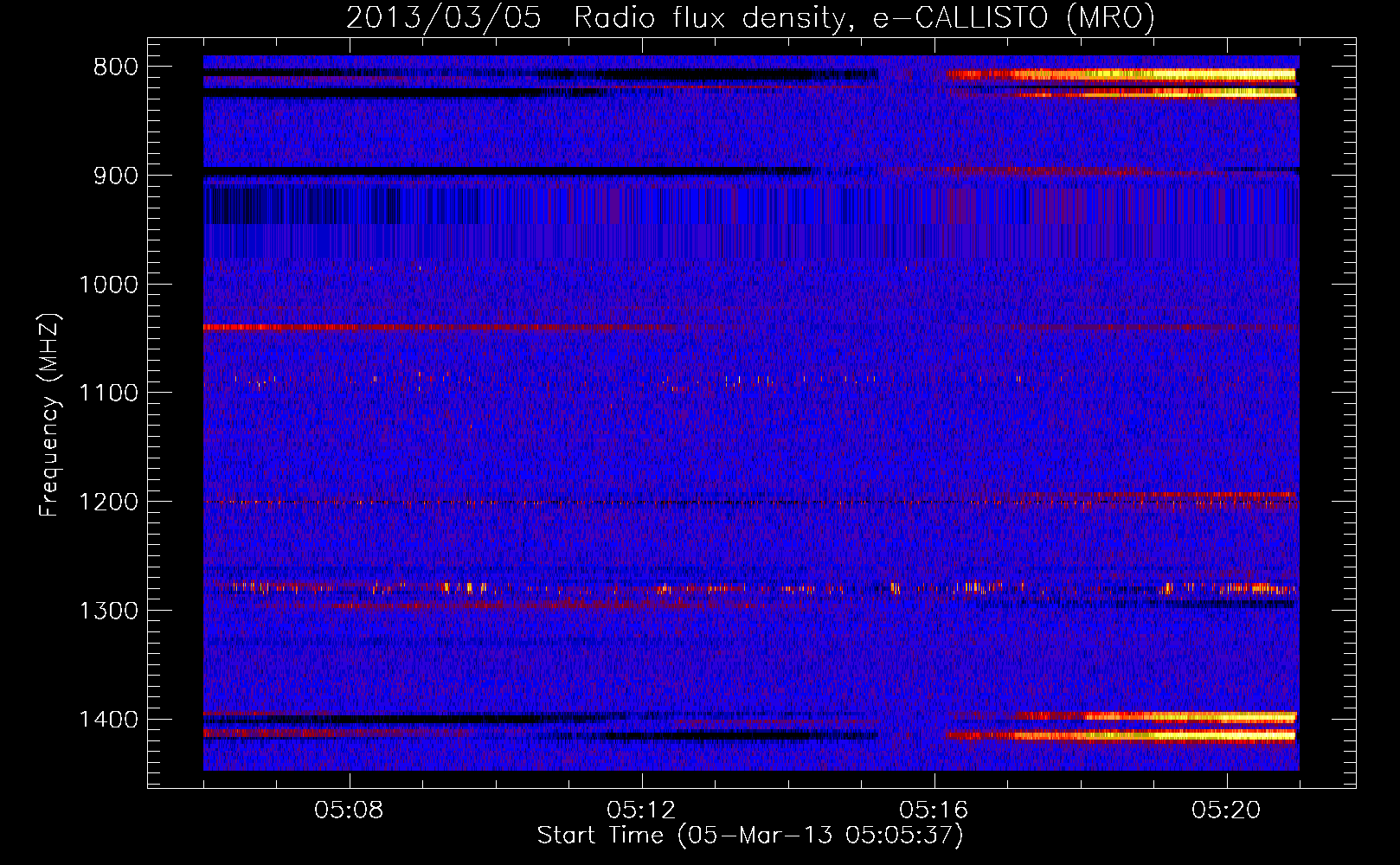This screenshot has height=865, width=1400.
Task: Click the 05:08 time tick label
Action: 350,811
